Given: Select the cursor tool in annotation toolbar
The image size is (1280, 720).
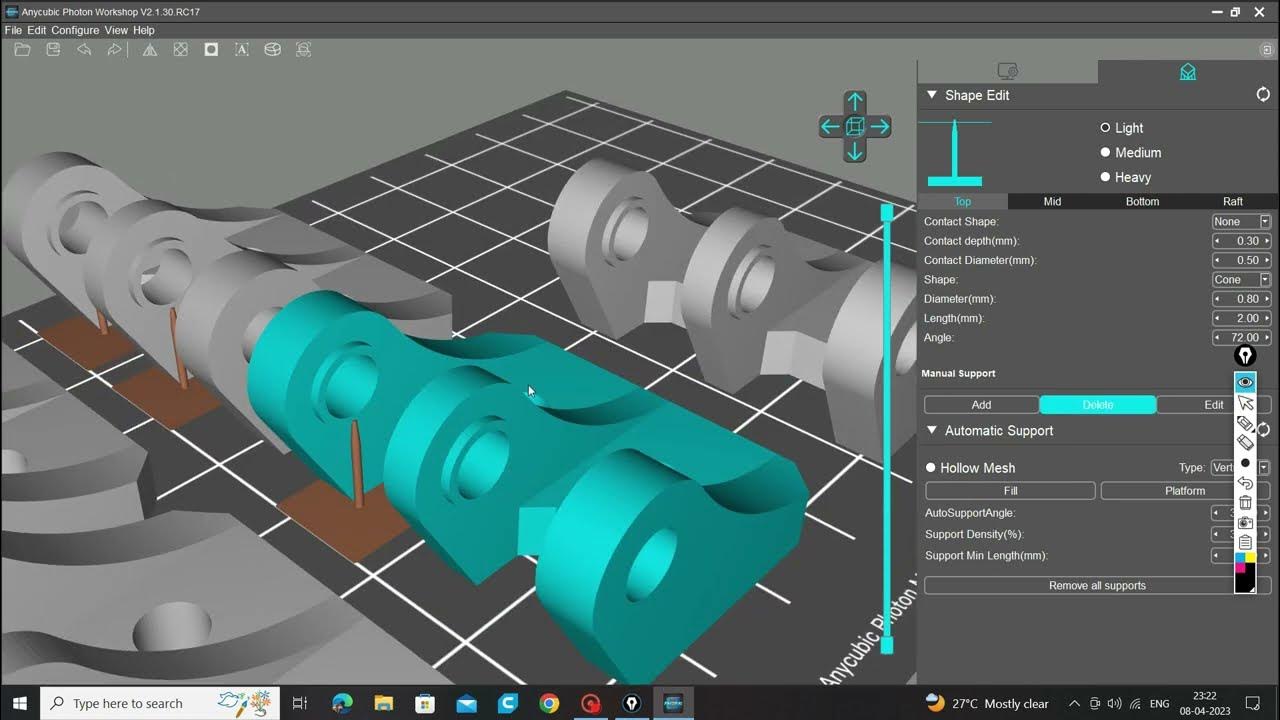Looking at the screenshot, I should (x=1245, y=403).
